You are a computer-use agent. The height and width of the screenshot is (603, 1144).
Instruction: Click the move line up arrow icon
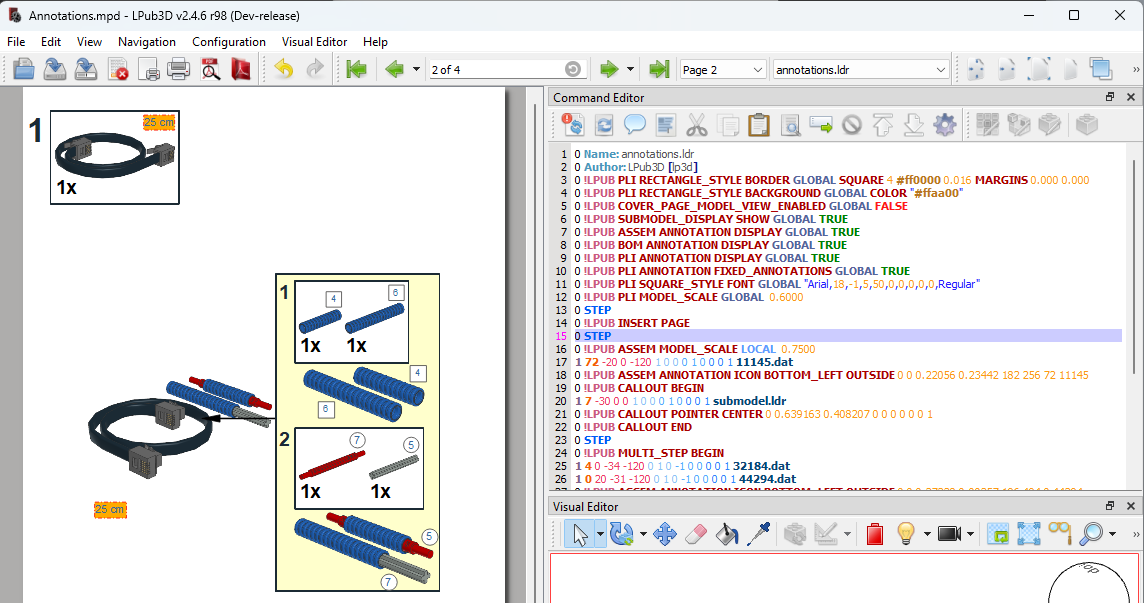(883, 125)
